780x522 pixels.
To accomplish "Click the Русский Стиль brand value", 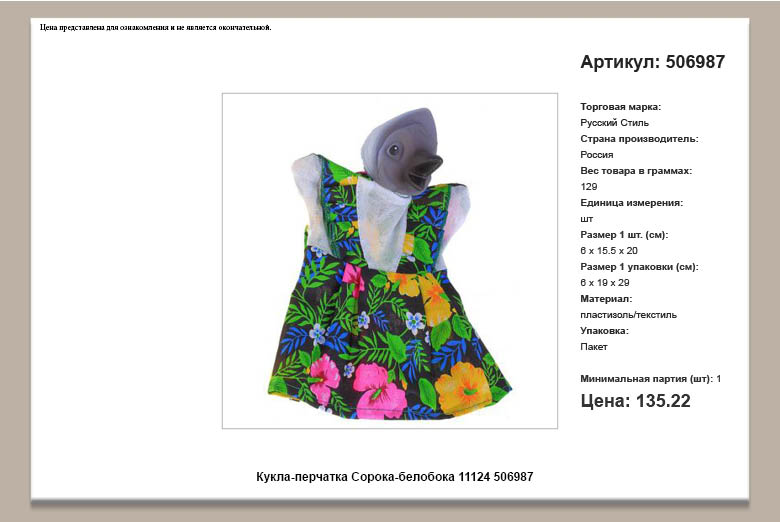I will (614, 123).
